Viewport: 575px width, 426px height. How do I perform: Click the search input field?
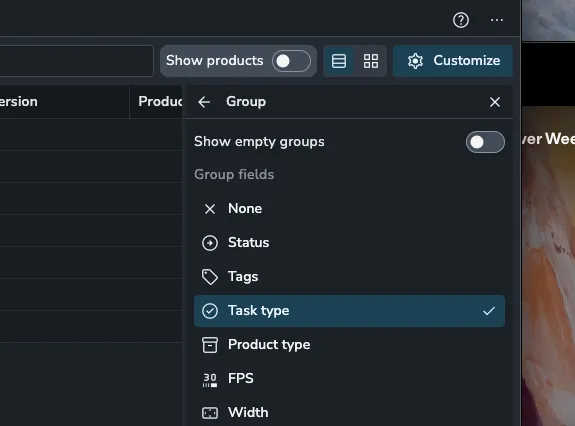[76, 61]
